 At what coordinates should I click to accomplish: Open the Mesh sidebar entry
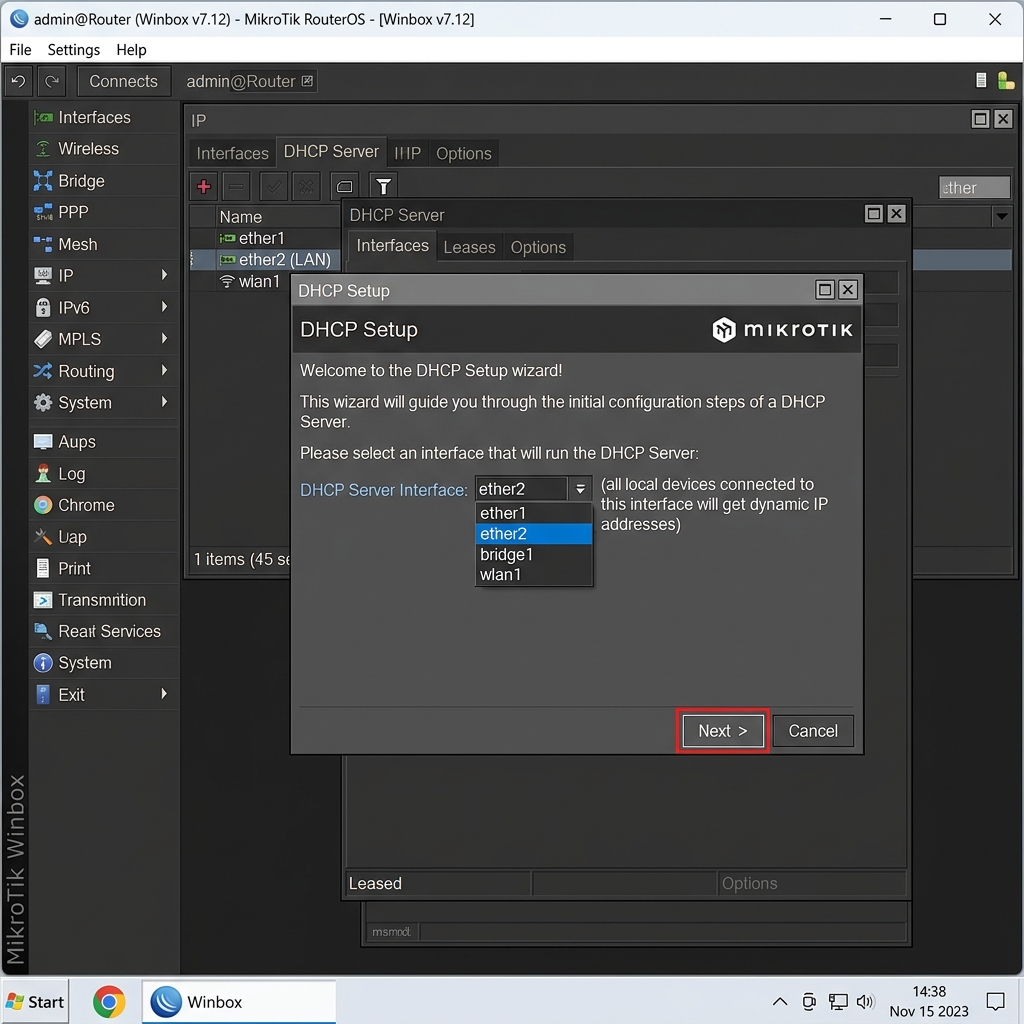(x=103, y=244)
